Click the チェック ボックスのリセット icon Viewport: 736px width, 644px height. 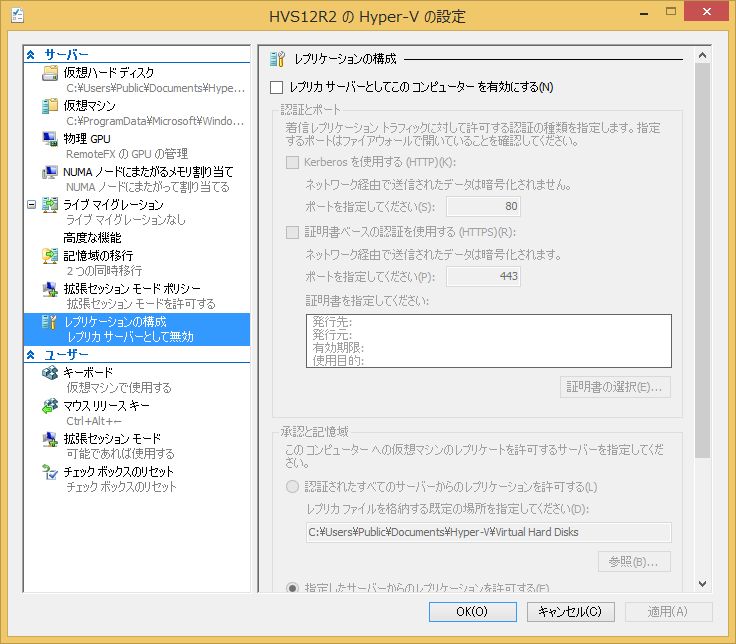pyautogui.click(x=50, y=472)
